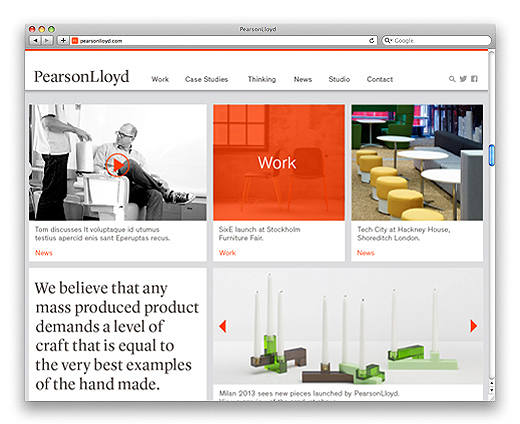Click the orange Work tile

tap(279, 162)
